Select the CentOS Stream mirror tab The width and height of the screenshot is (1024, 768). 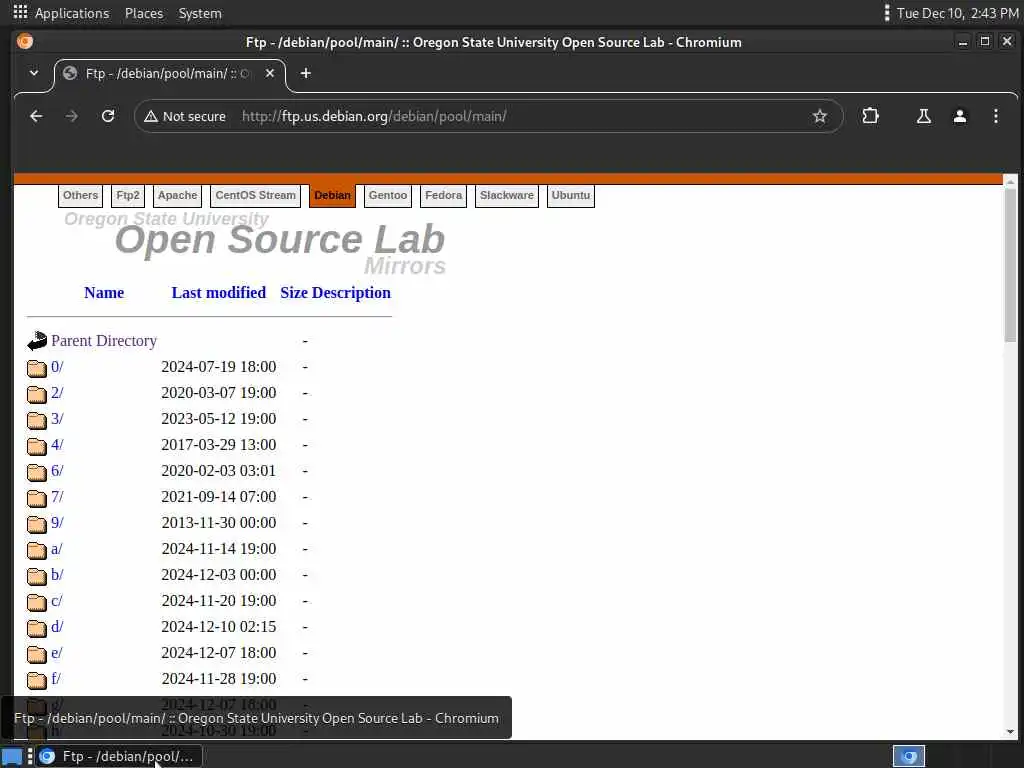click(255, 195)
